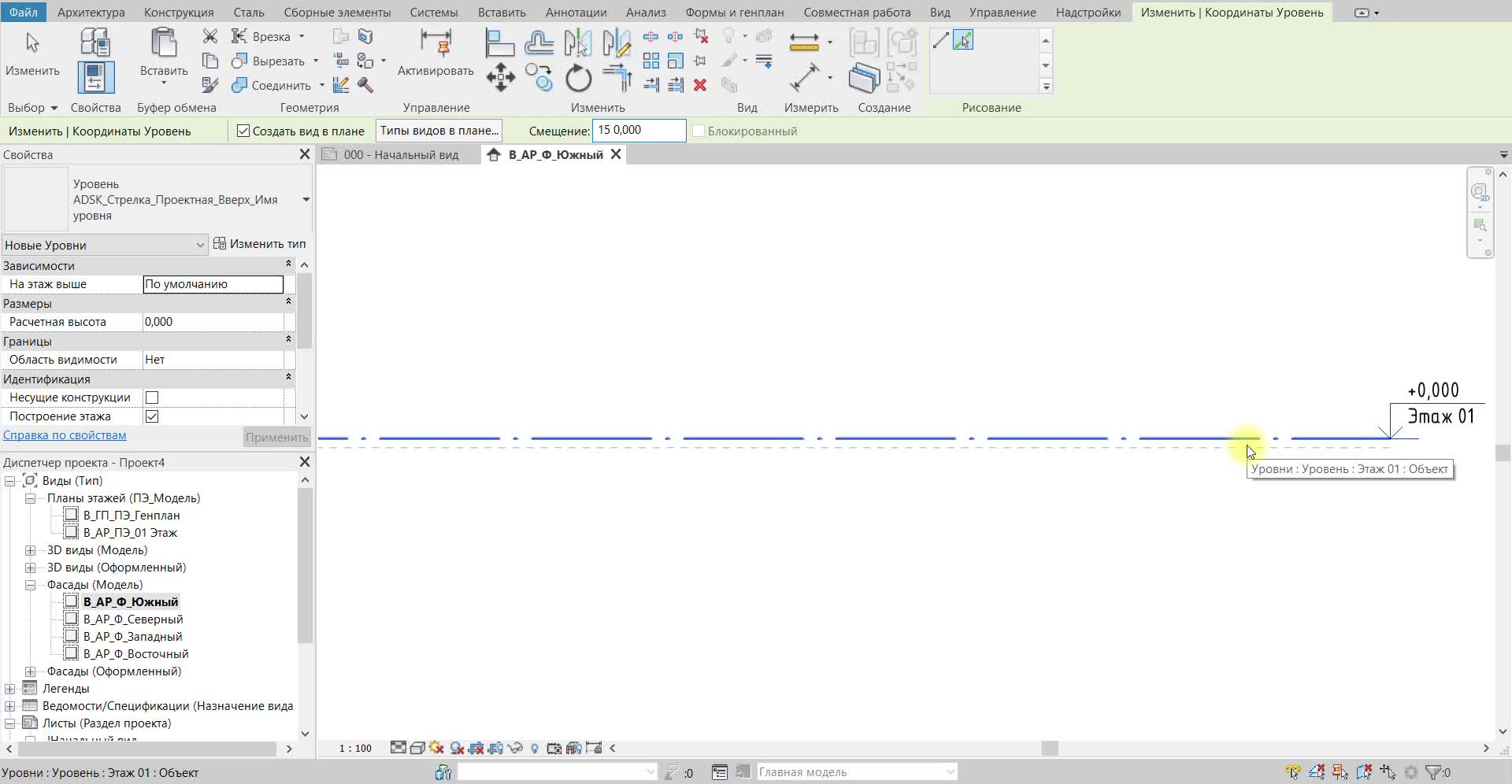Toggle the 'Создать вид в плане' checkbox
This screenshot has width=1512, height=784.
click(x=243, y=131)
